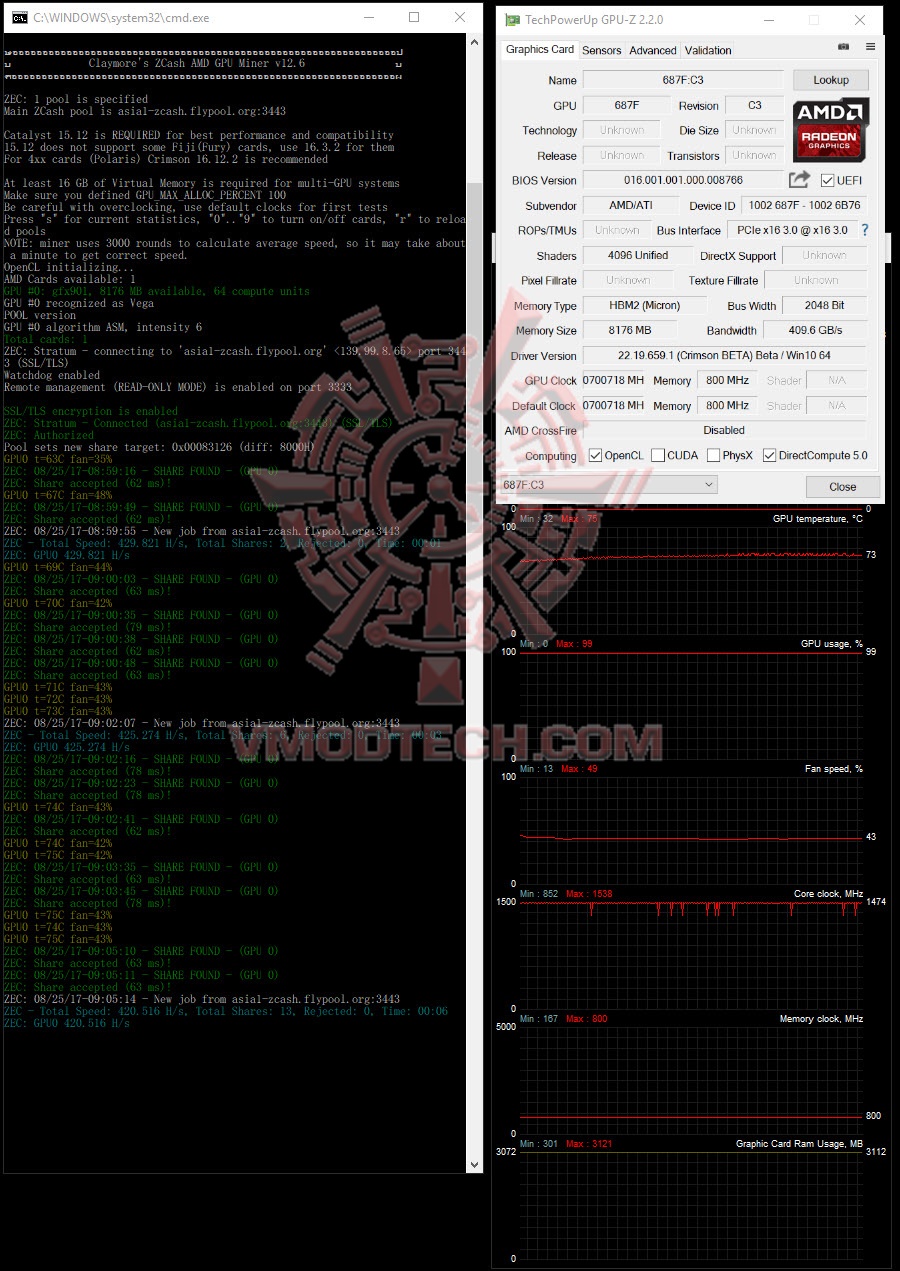Click the Shaders field 4096 Unified

[638, 255]
